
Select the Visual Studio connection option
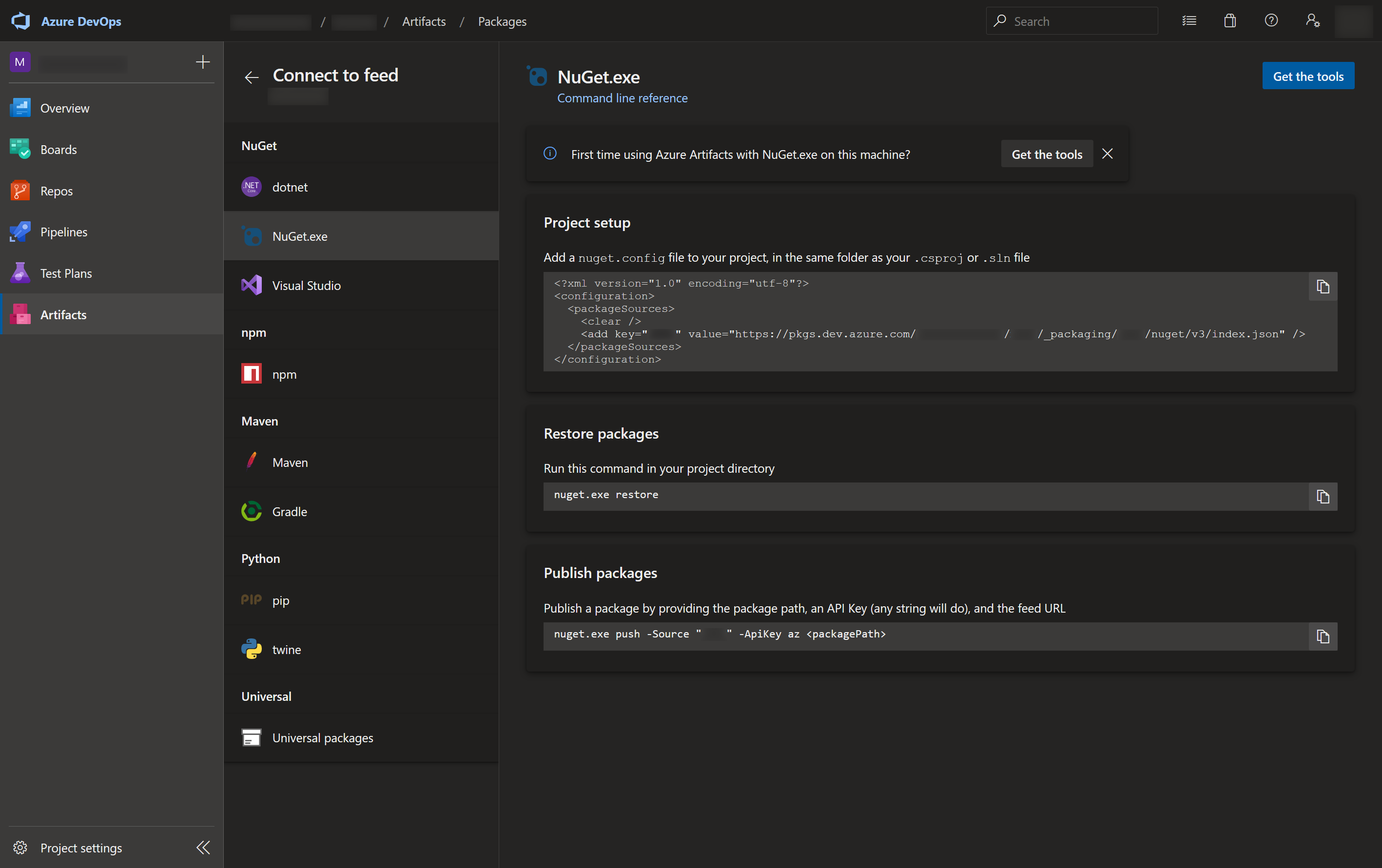tap(361, 285)
